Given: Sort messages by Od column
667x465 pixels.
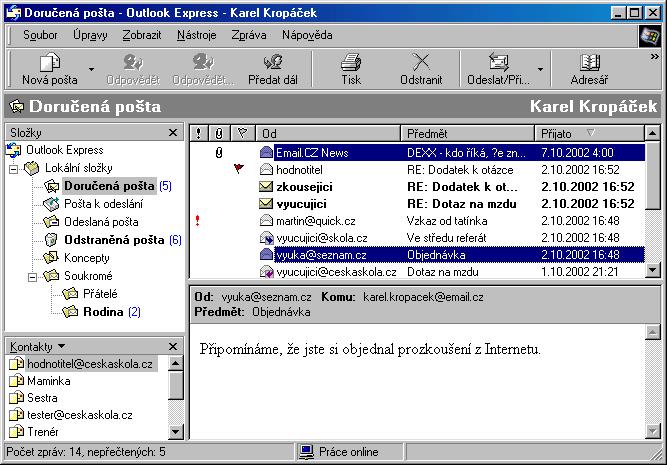Looking at the screenshot, I should click(x=328, y=134).
